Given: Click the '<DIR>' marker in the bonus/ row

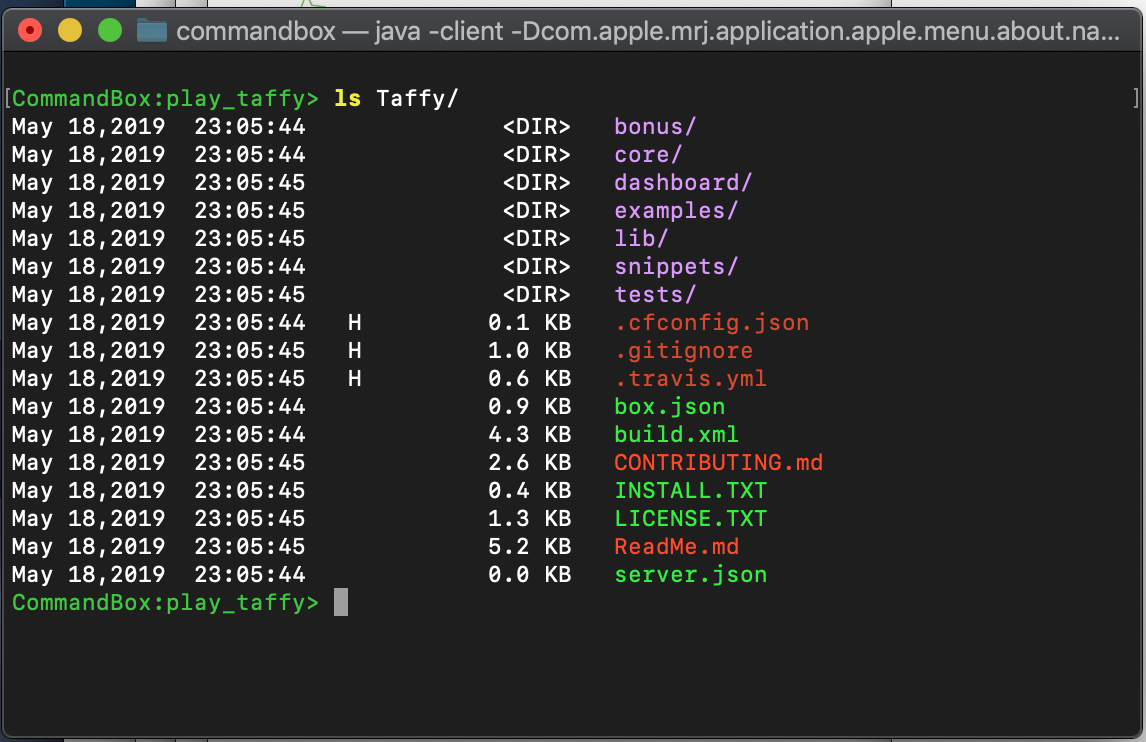Looking at the screenshot, I should (536, 126).
